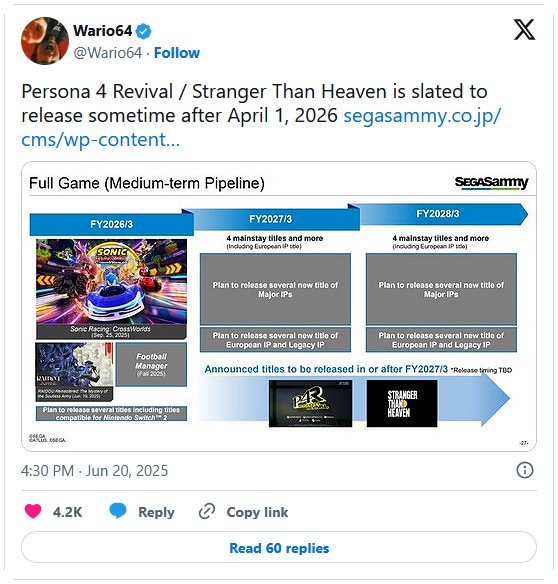Click the blue verified badge icon
The width and height of the screenshot is (558, 584).
click(143, 31)
